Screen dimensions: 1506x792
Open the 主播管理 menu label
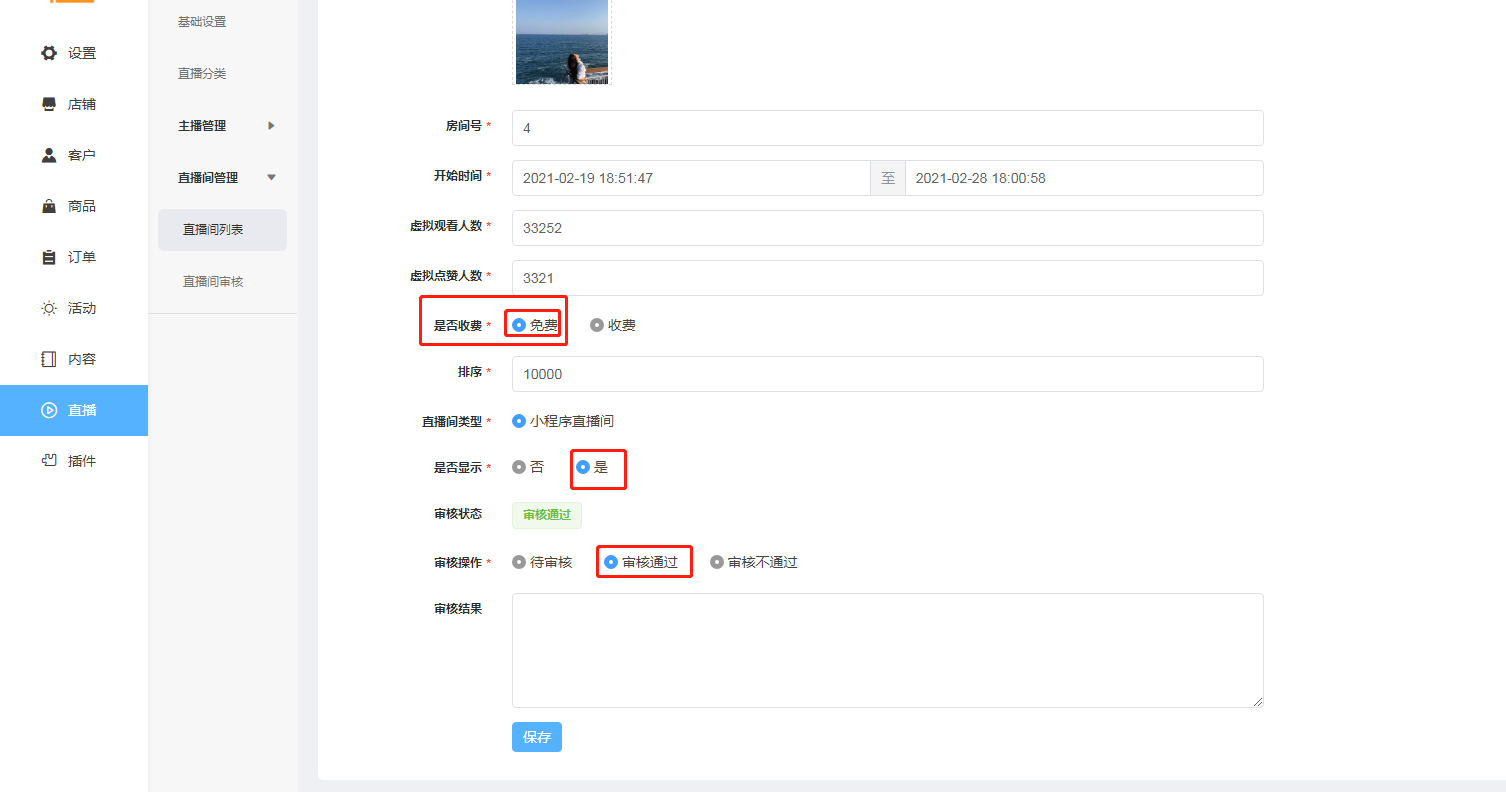coord(202,126)
